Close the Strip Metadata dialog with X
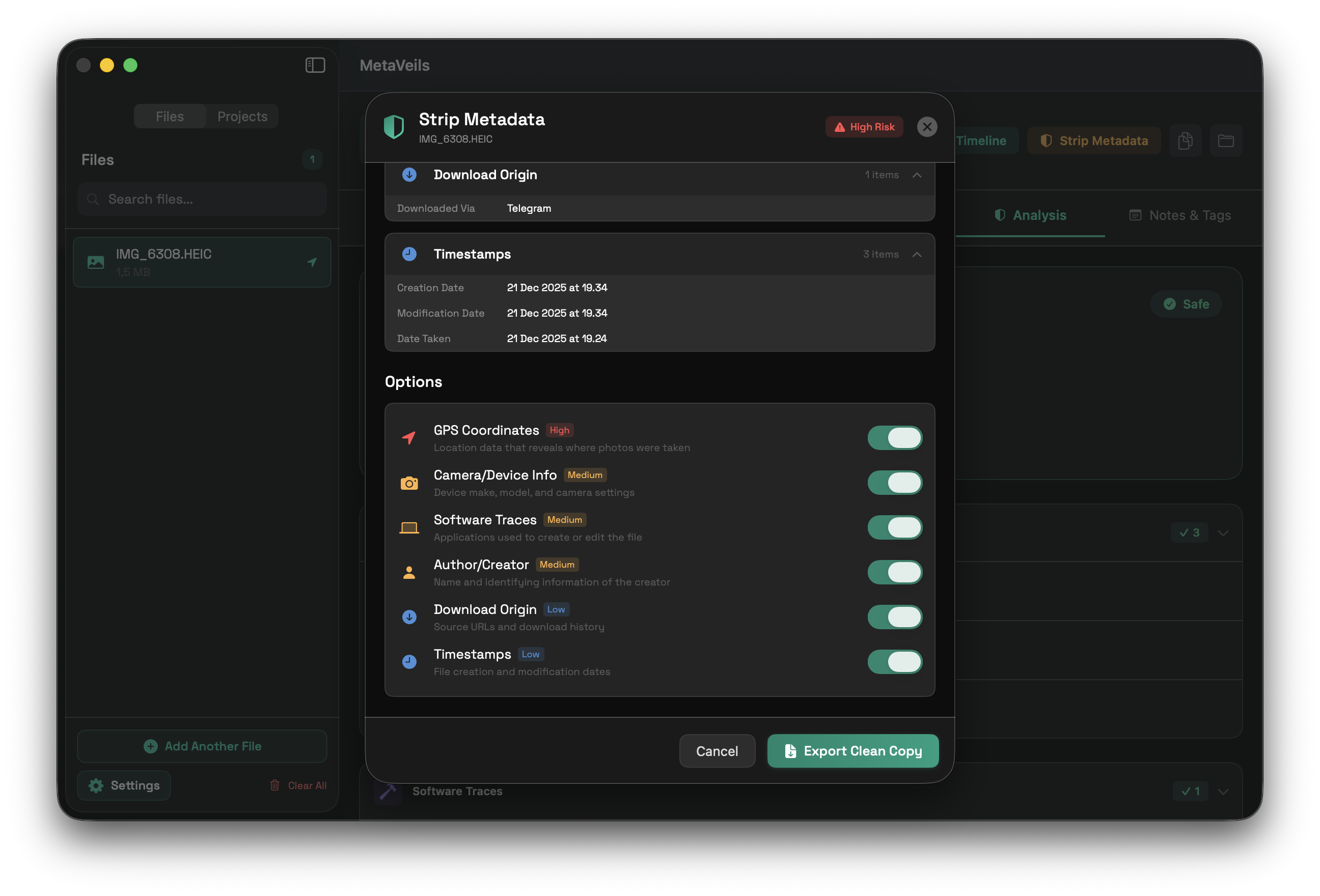Viewport: 1320px width, 896px height. point(927,127)
